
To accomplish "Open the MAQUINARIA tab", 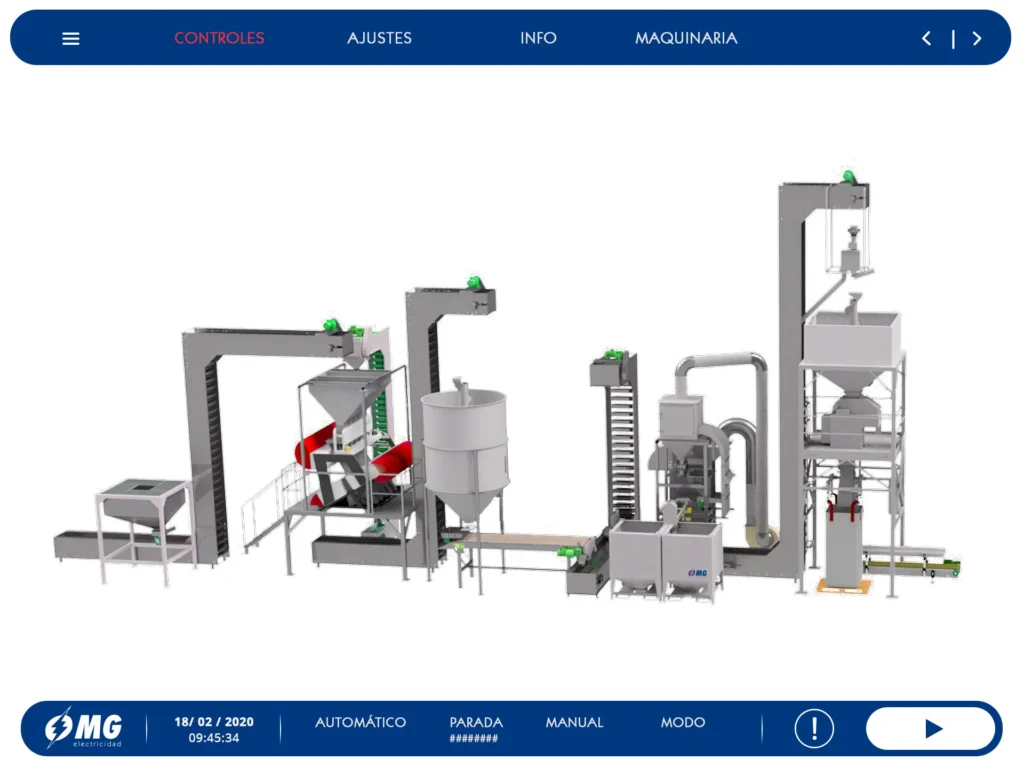I will point(686,38).
